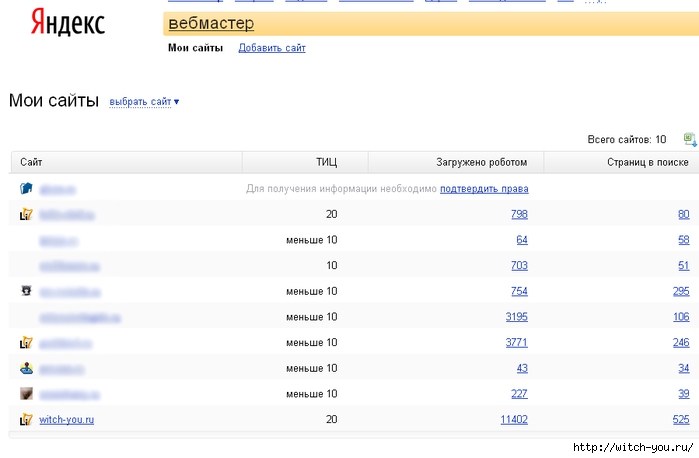The image size is (699, 458).
Task: Click favicon in row with 754 loaded pages
Action: coord(27,291)
